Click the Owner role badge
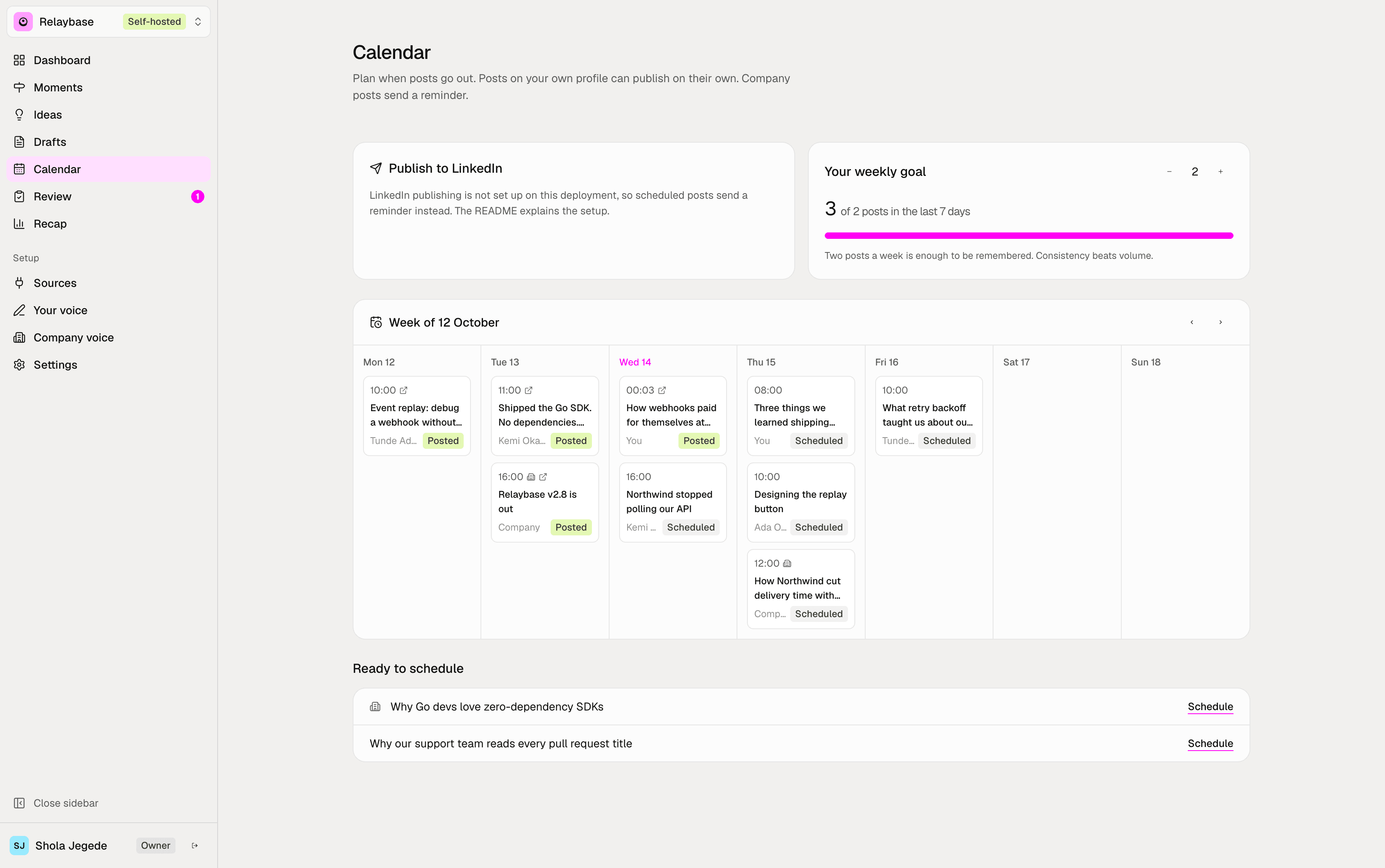Viewport: 1385px width, 868px height. coord(155,846)
